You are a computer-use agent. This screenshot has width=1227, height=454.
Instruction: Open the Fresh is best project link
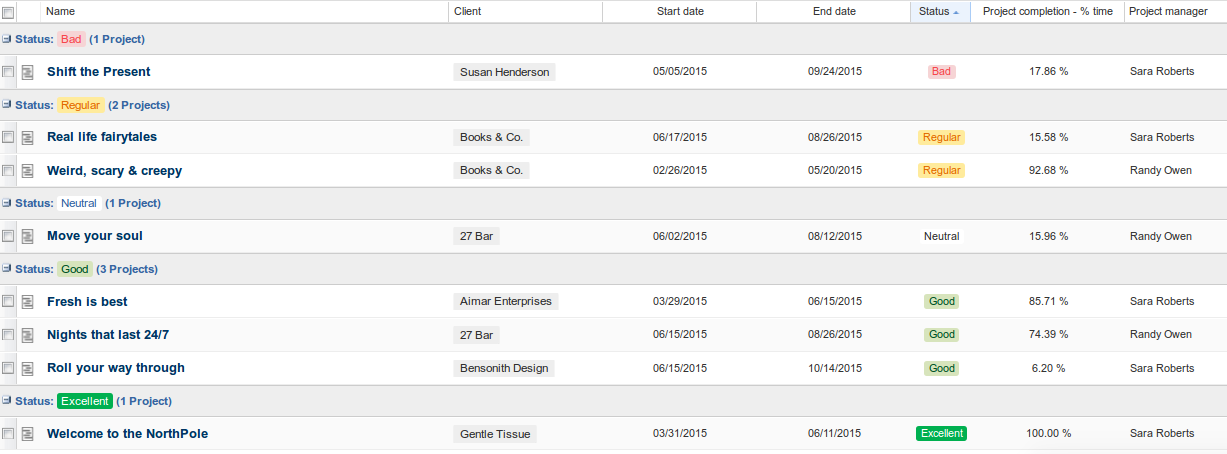pyautogui.click(x=87, y=302)
